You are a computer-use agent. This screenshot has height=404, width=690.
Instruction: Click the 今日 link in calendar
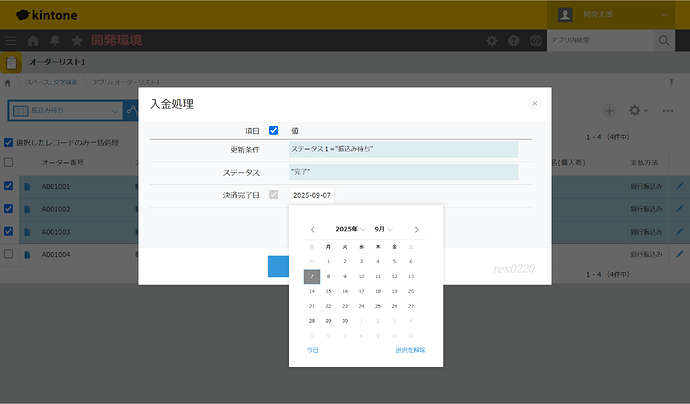pyautogui.click(x=313, y=350)
